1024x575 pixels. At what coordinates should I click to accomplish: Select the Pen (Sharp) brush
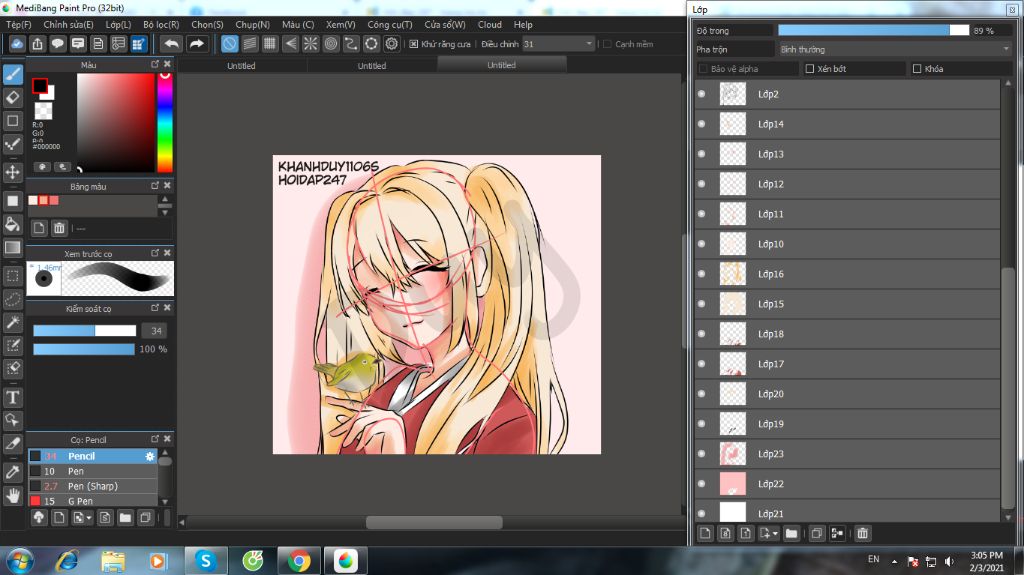(x=93, y=486)
